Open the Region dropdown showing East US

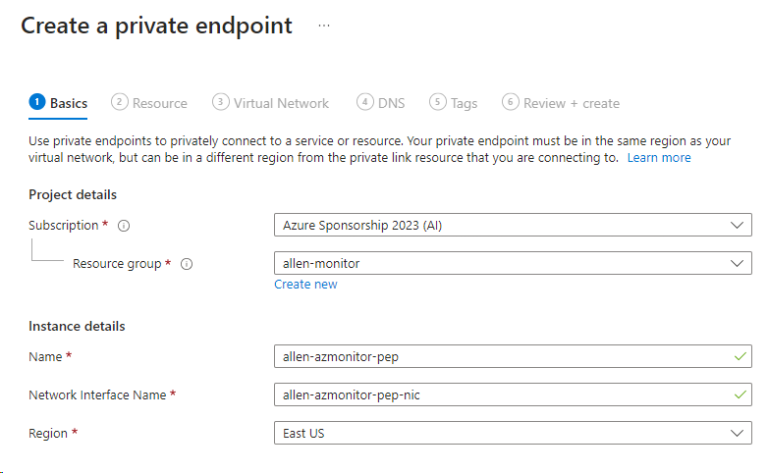click(513, 433)
